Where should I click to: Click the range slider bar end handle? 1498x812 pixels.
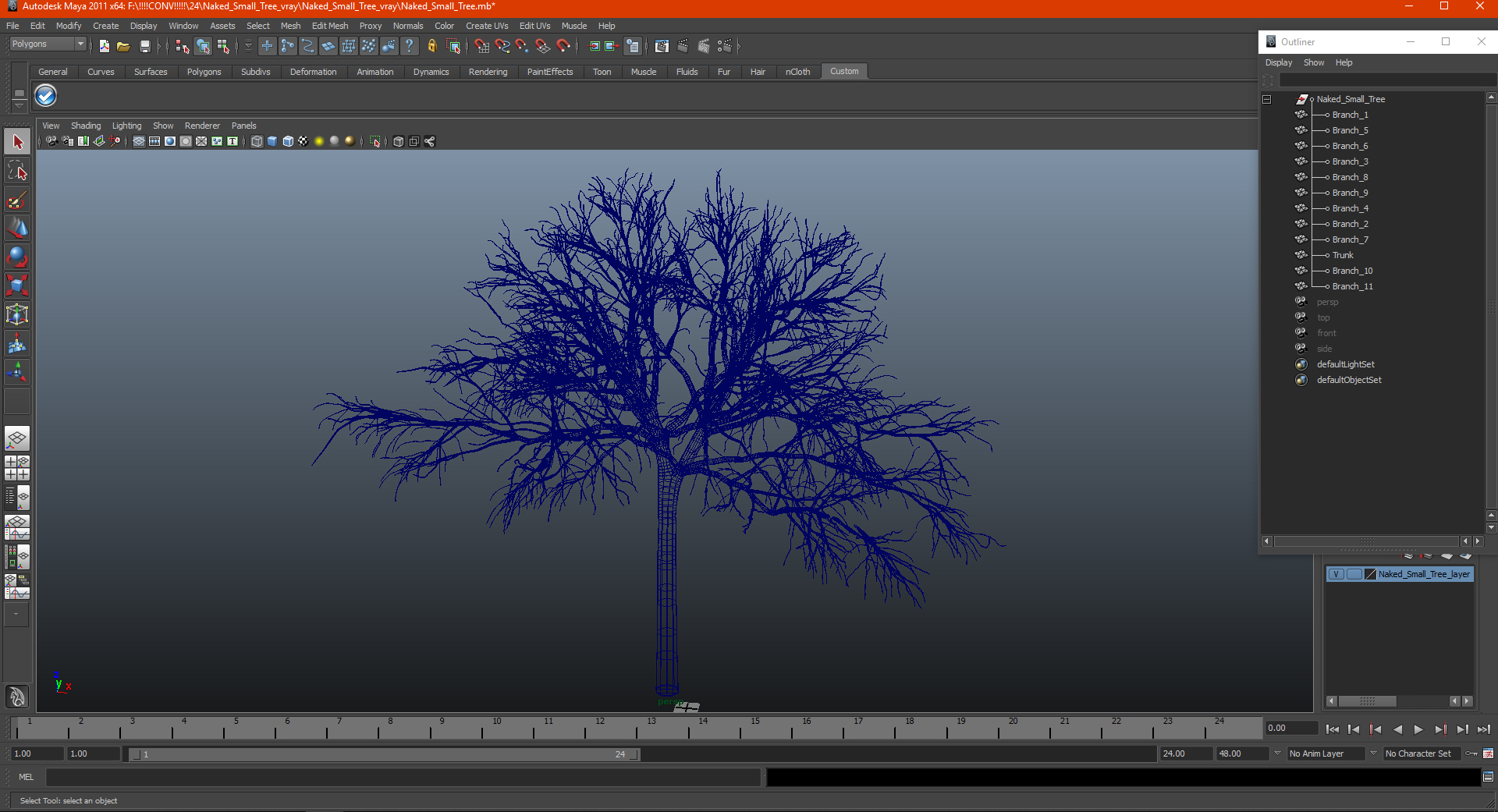click(634, 754)
